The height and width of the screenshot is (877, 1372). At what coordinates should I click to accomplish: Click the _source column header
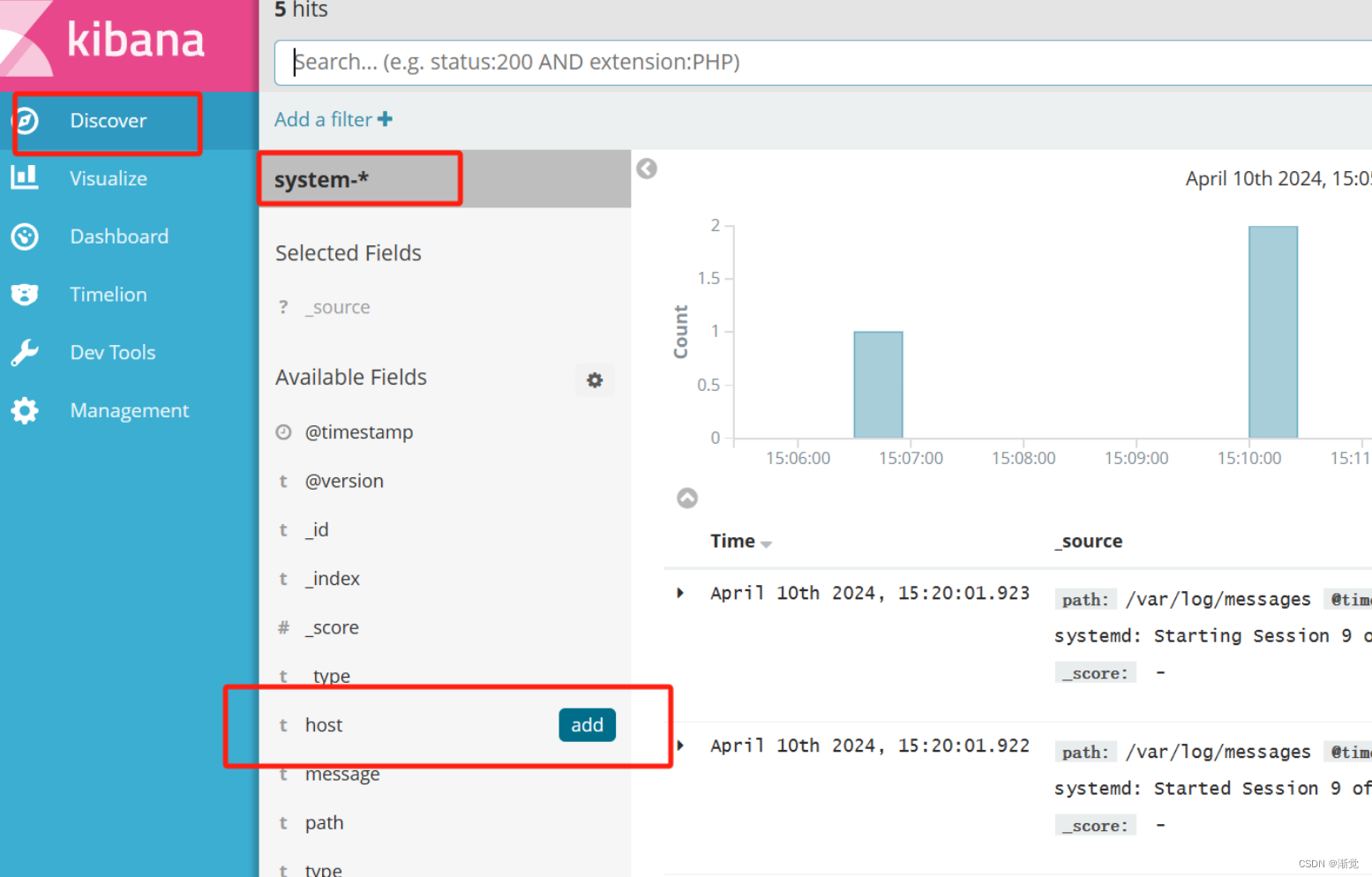(1089, 541)
